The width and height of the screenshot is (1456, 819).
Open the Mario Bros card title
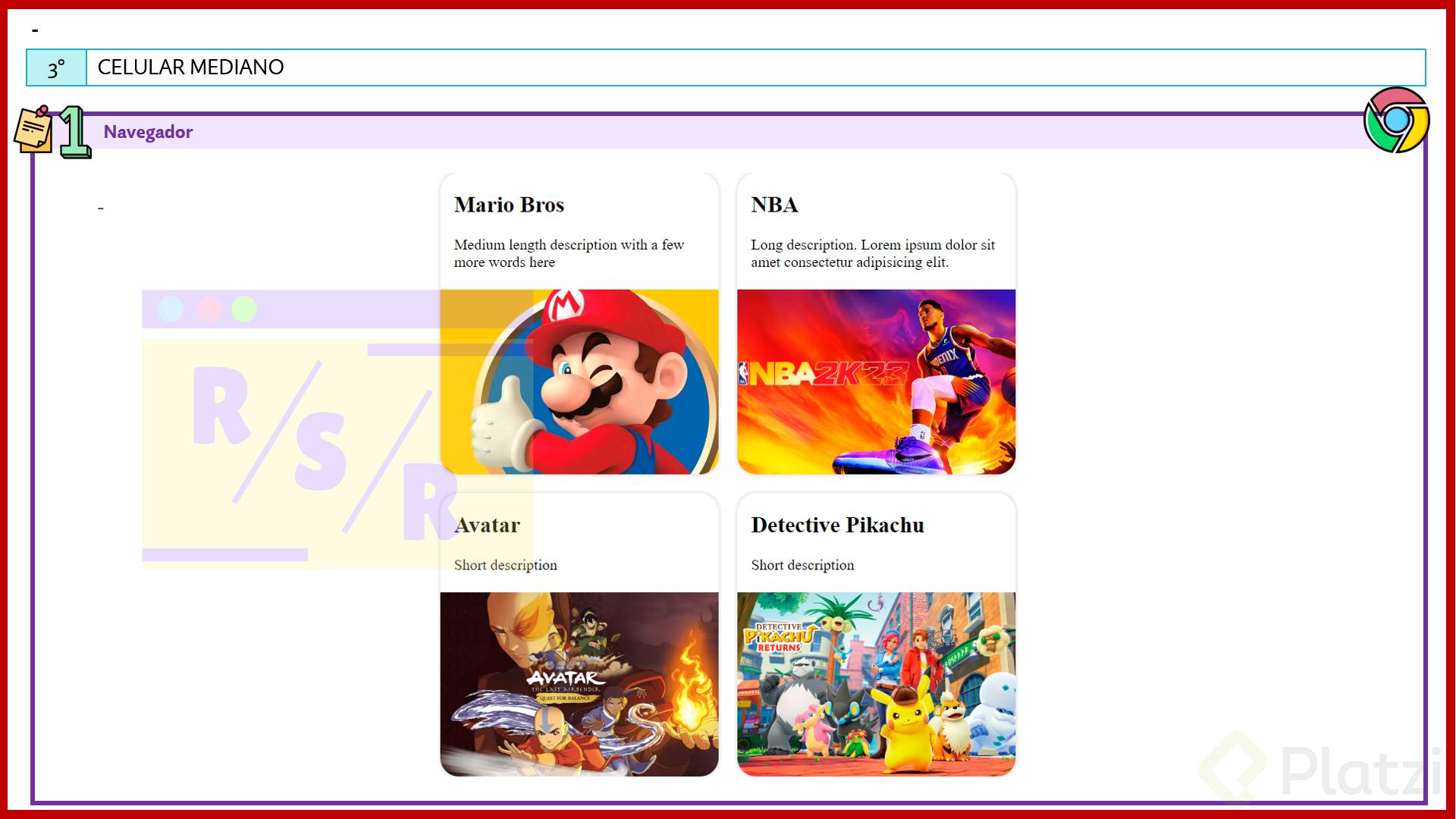click(x=509, y=205)
